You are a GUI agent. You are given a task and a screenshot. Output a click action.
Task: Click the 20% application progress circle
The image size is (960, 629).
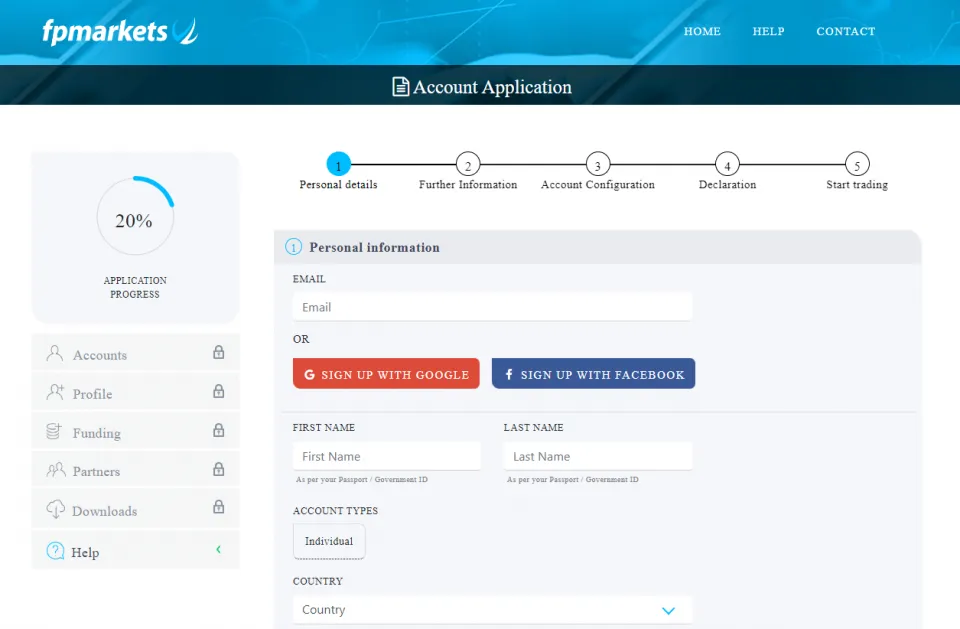pyautogui.click(x=135, y=219)
